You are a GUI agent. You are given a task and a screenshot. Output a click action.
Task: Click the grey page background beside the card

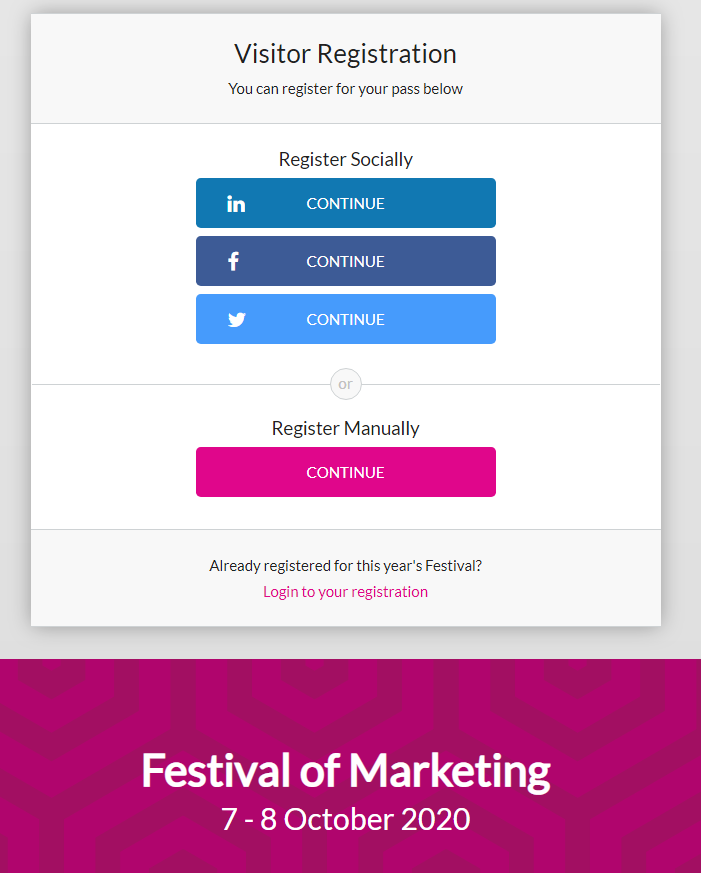(681, 300)
